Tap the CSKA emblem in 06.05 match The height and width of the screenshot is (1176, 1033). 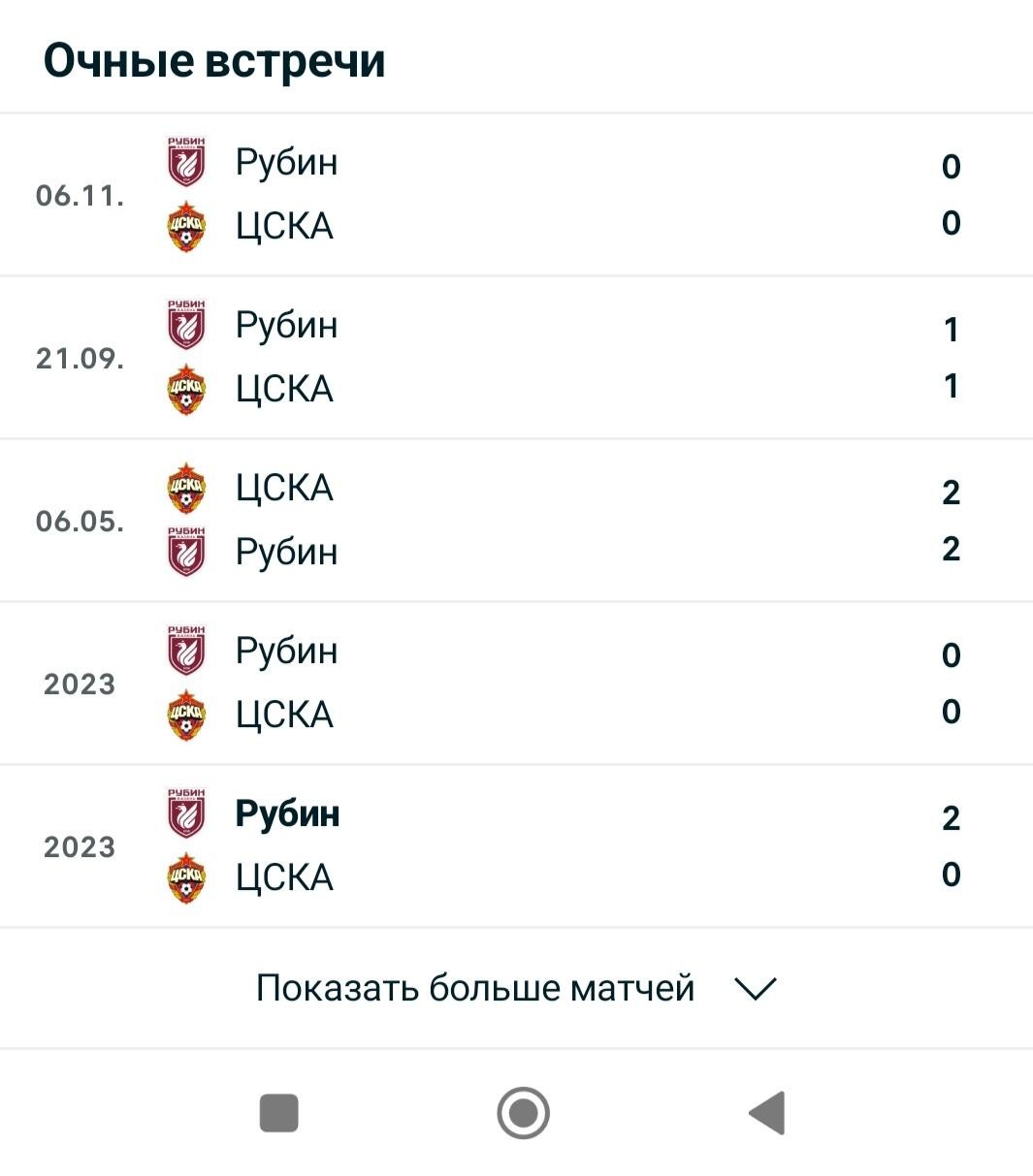[x=186, y=488]
